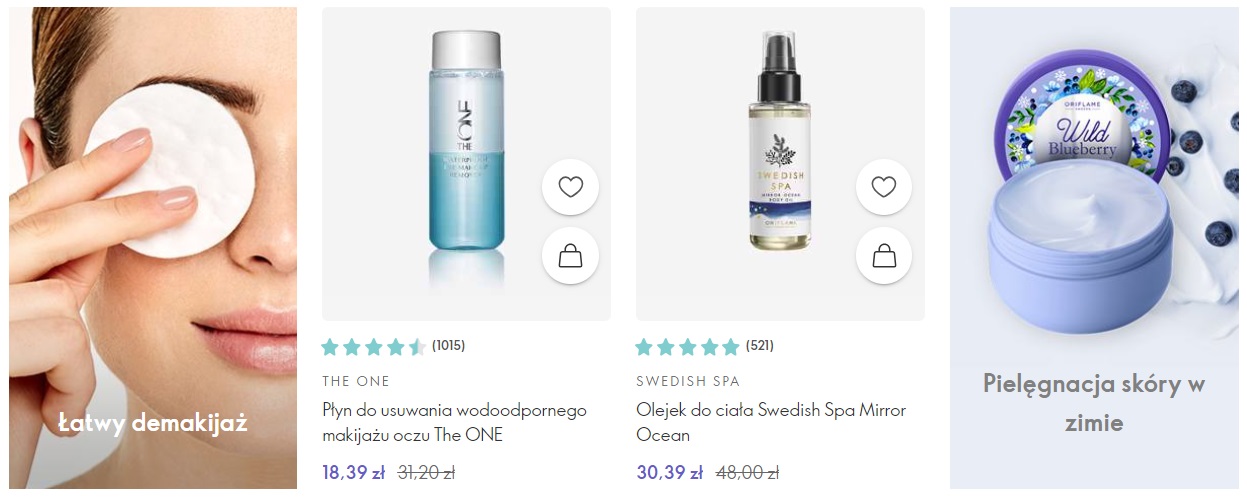Click star rating of The ONE remover
The width and height of the screenshot is (1247, 497).
(374, 347)
